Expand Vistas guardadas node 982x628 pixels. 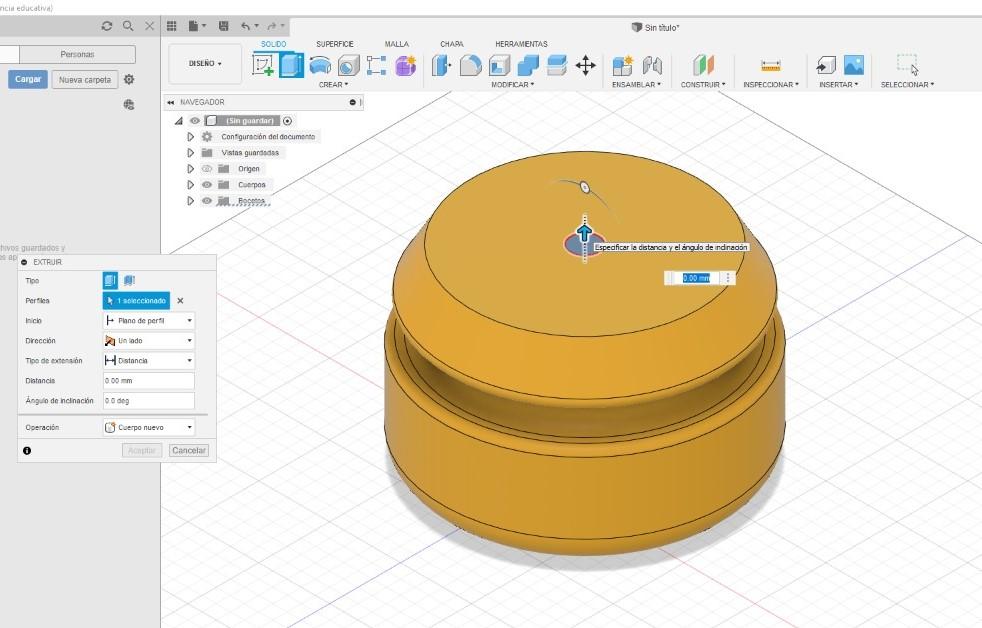(x=190, y=153)
